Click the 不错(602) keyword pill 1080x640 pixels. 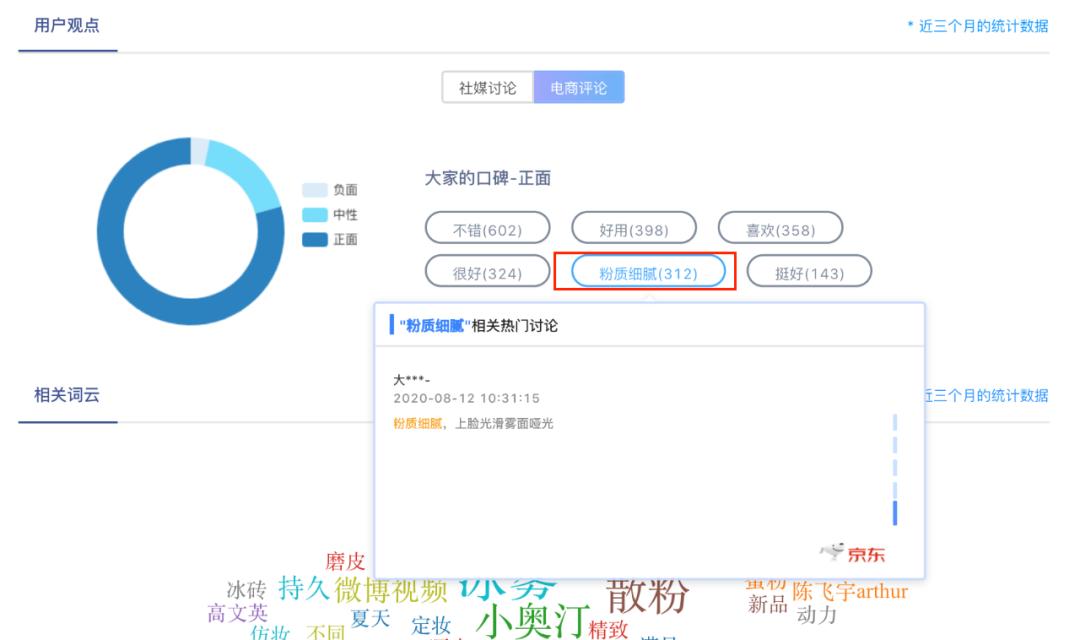point(488,227)
